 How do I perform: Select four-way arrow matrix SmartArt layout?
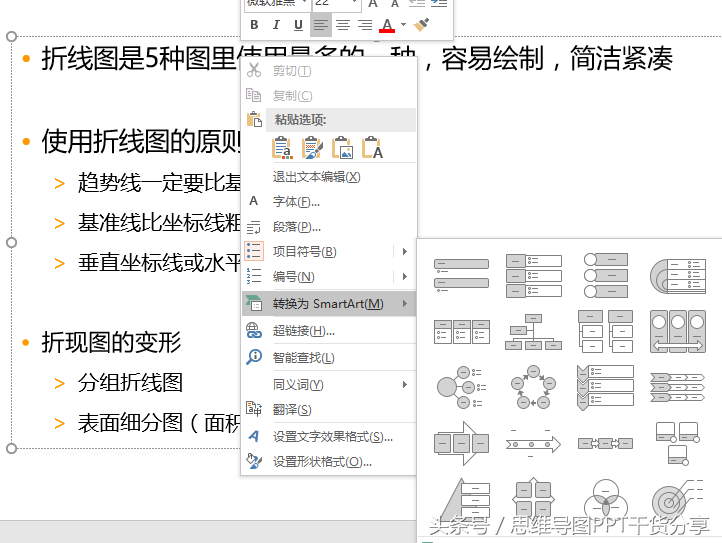tap(533, 498)
